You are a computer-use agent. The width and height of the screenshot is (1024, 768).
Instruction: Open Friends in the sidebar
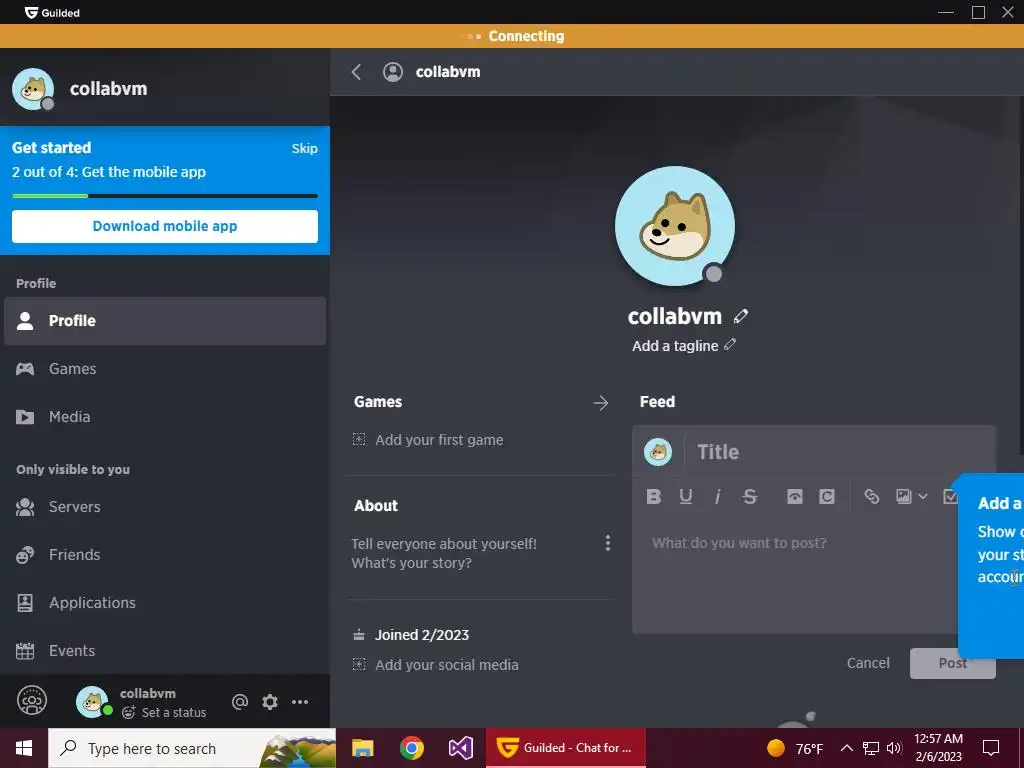(165, 555)
